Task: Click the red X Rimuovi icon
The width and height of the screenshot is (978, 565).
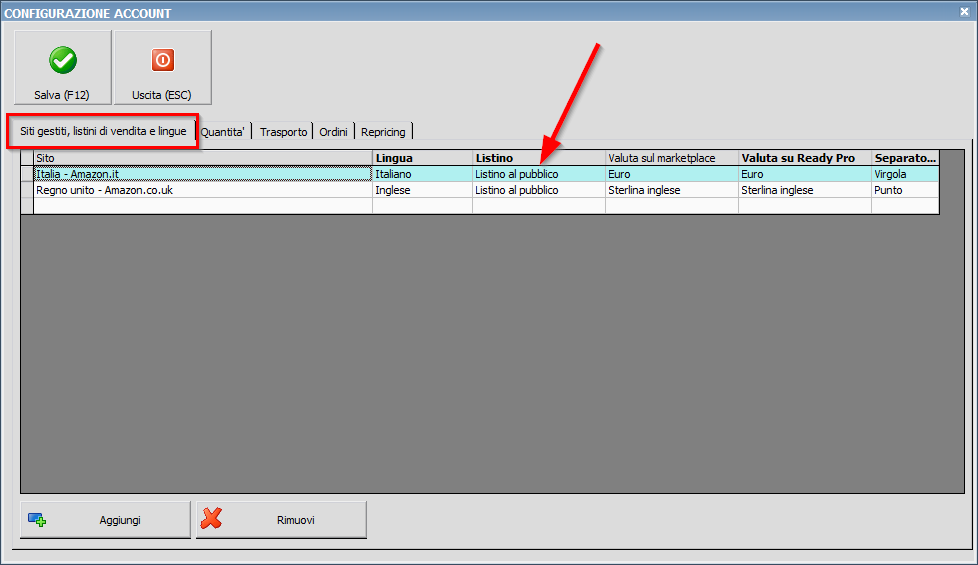Action: (x=211, y=518)
